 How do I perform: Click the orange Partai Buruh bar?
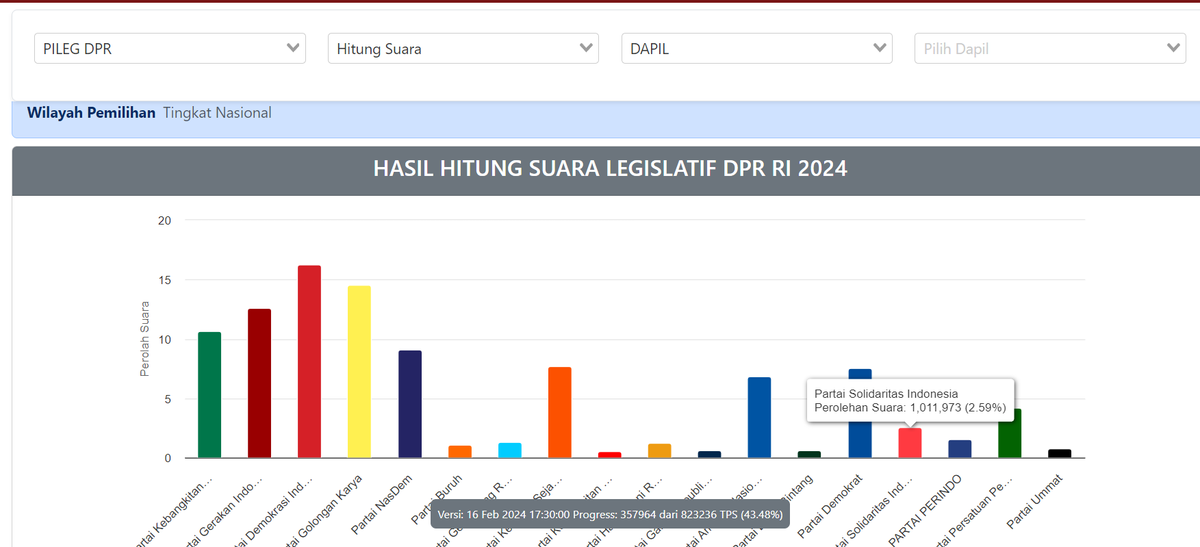[x=460, y=452]
